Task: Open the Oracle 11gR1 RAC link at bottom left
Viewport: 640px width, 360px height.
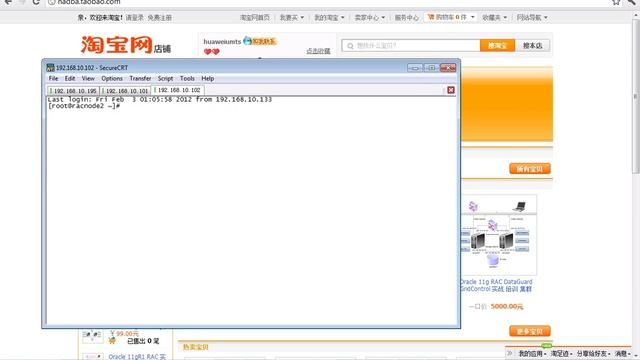Action: [x=137, y=356]
